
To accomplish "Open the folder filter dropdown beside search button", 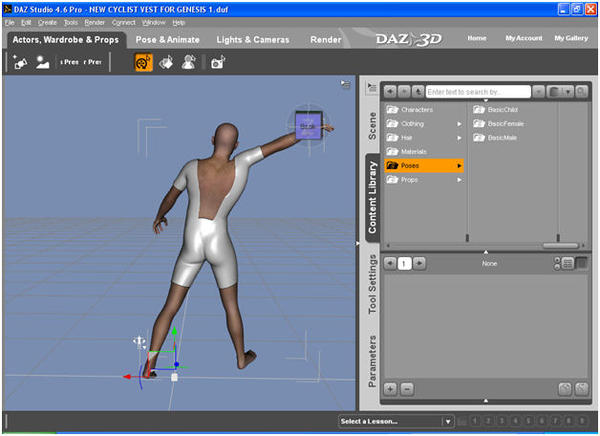I will (x=560, y=92).
